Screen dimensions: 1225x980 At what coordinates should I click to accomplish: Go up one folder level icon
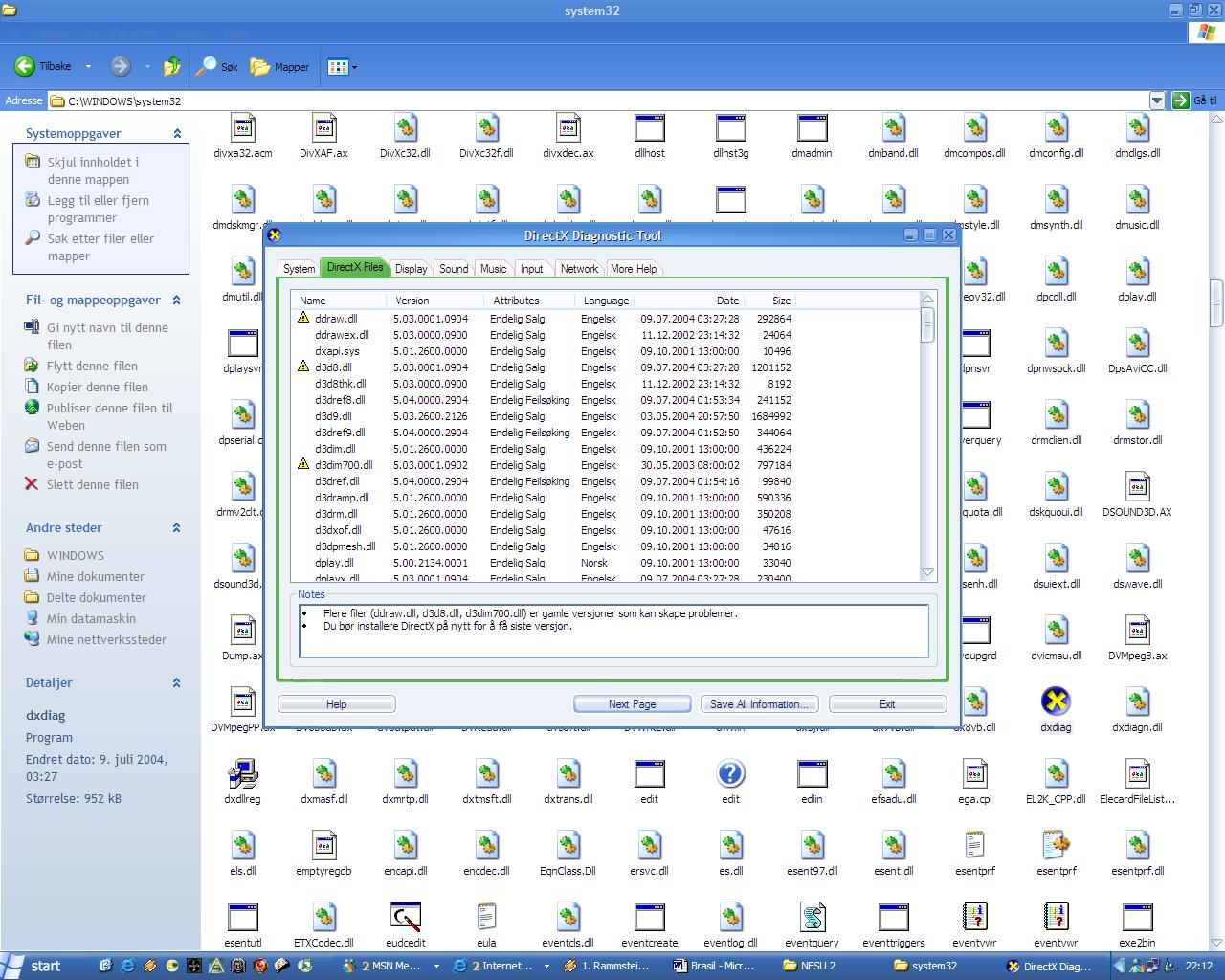172,66
